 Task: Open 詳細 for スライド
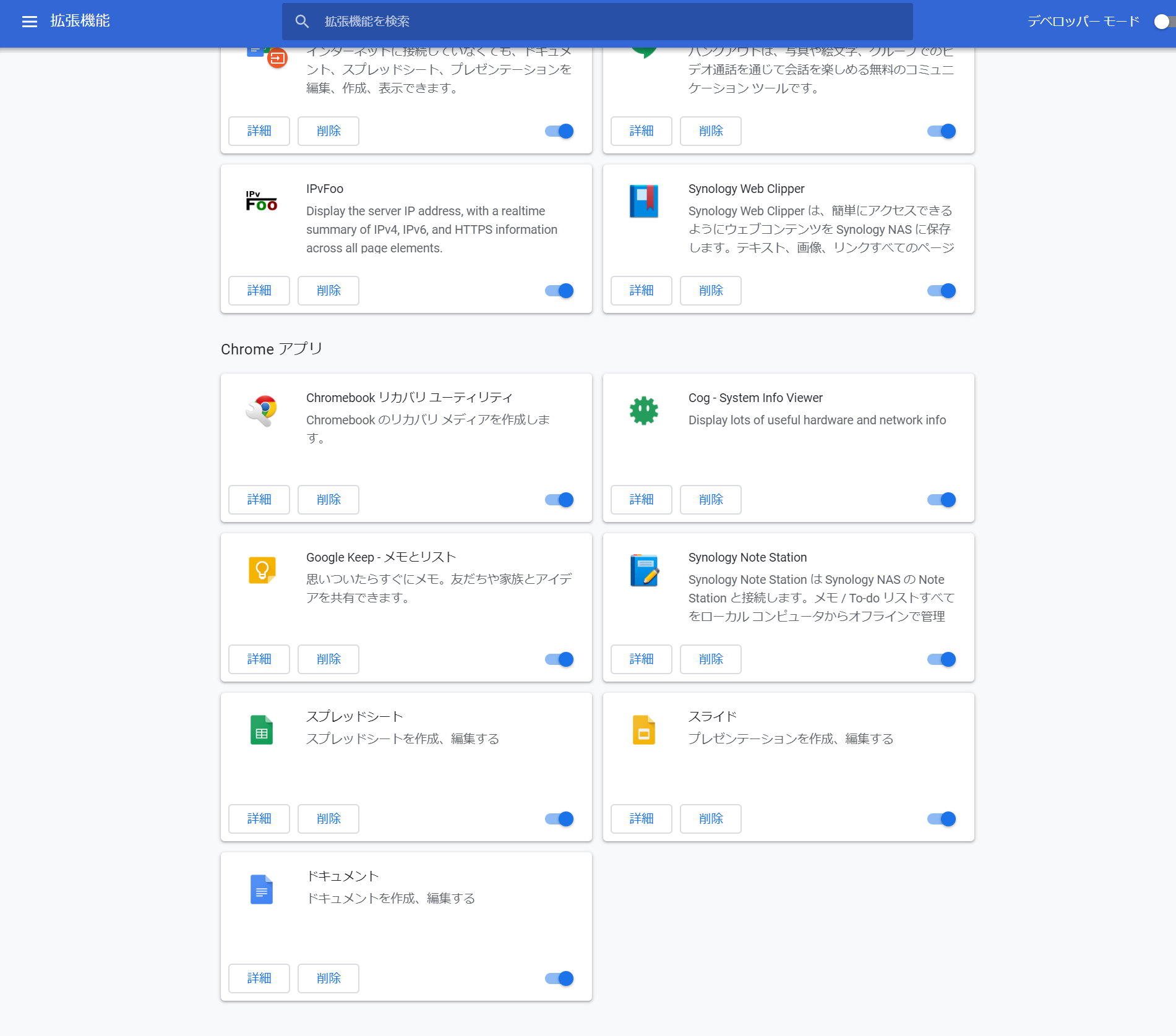pos(642,819)
